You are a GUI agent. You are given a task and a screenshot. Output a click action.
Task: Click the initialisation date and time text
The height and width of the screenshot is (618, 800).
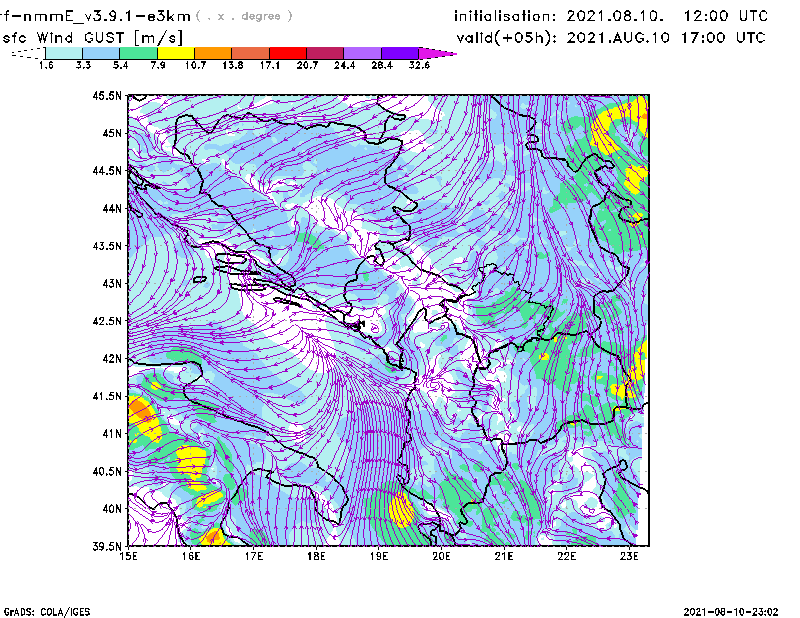pos(611,16)
